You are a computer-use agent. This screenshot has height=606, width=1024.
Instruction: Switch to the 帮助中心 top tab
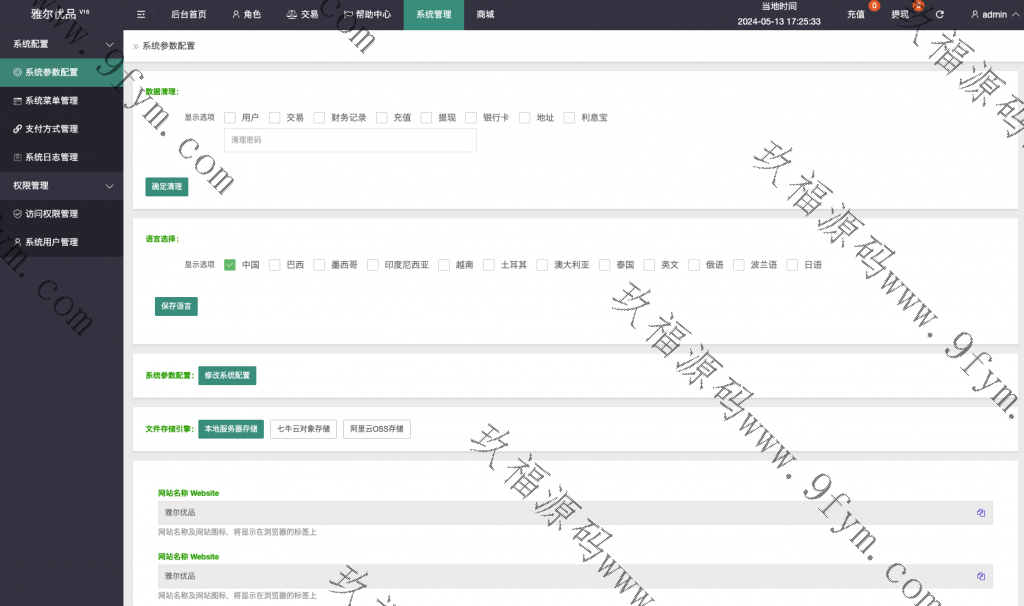click(367, 15)
